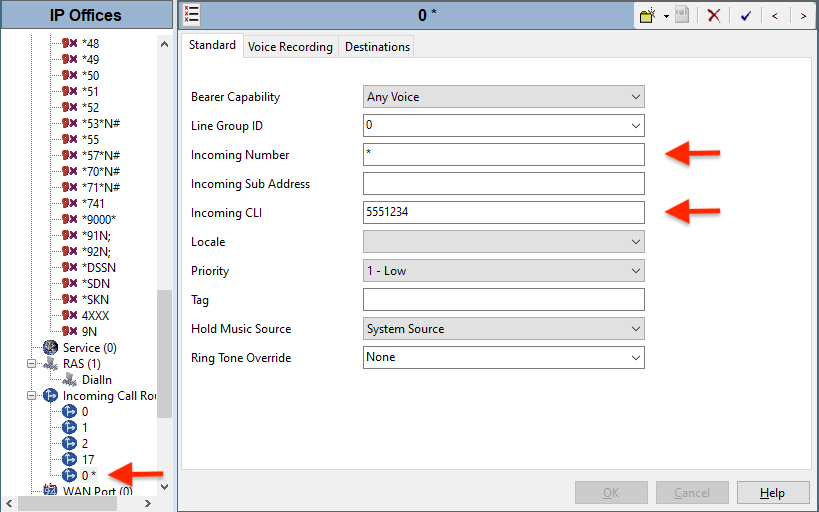Collapse the Incoming Call Route node
The image size is (819, 512).
click(31, 395)
